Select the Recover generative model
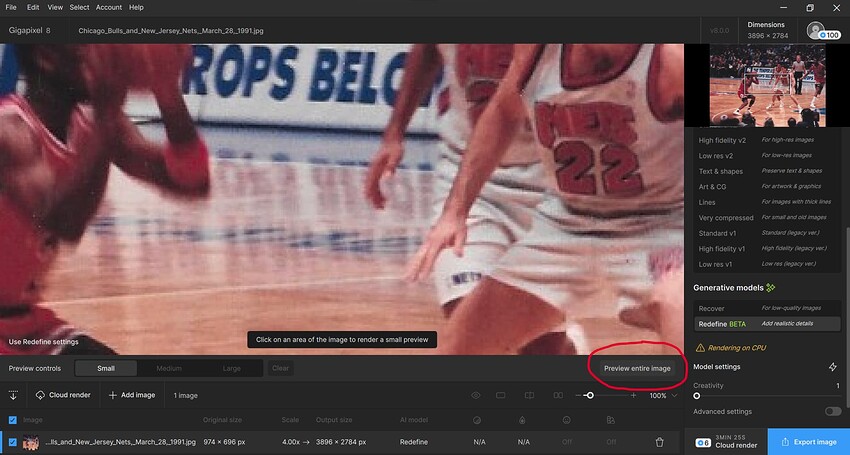This screenshot has height=455, width=850. 767,308
